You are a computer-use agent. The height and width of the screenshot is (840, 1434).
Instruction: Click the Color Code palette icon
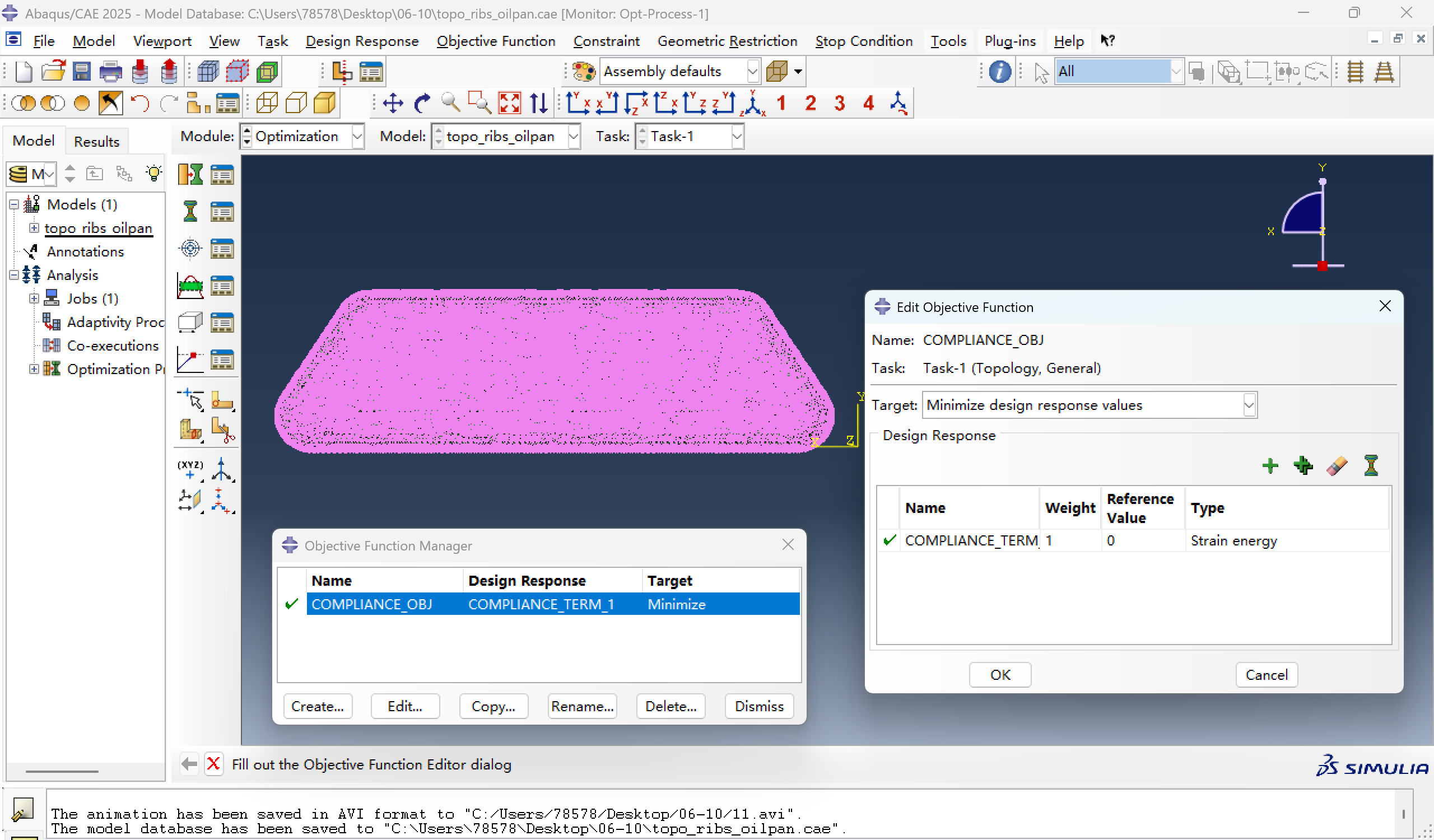583,72
